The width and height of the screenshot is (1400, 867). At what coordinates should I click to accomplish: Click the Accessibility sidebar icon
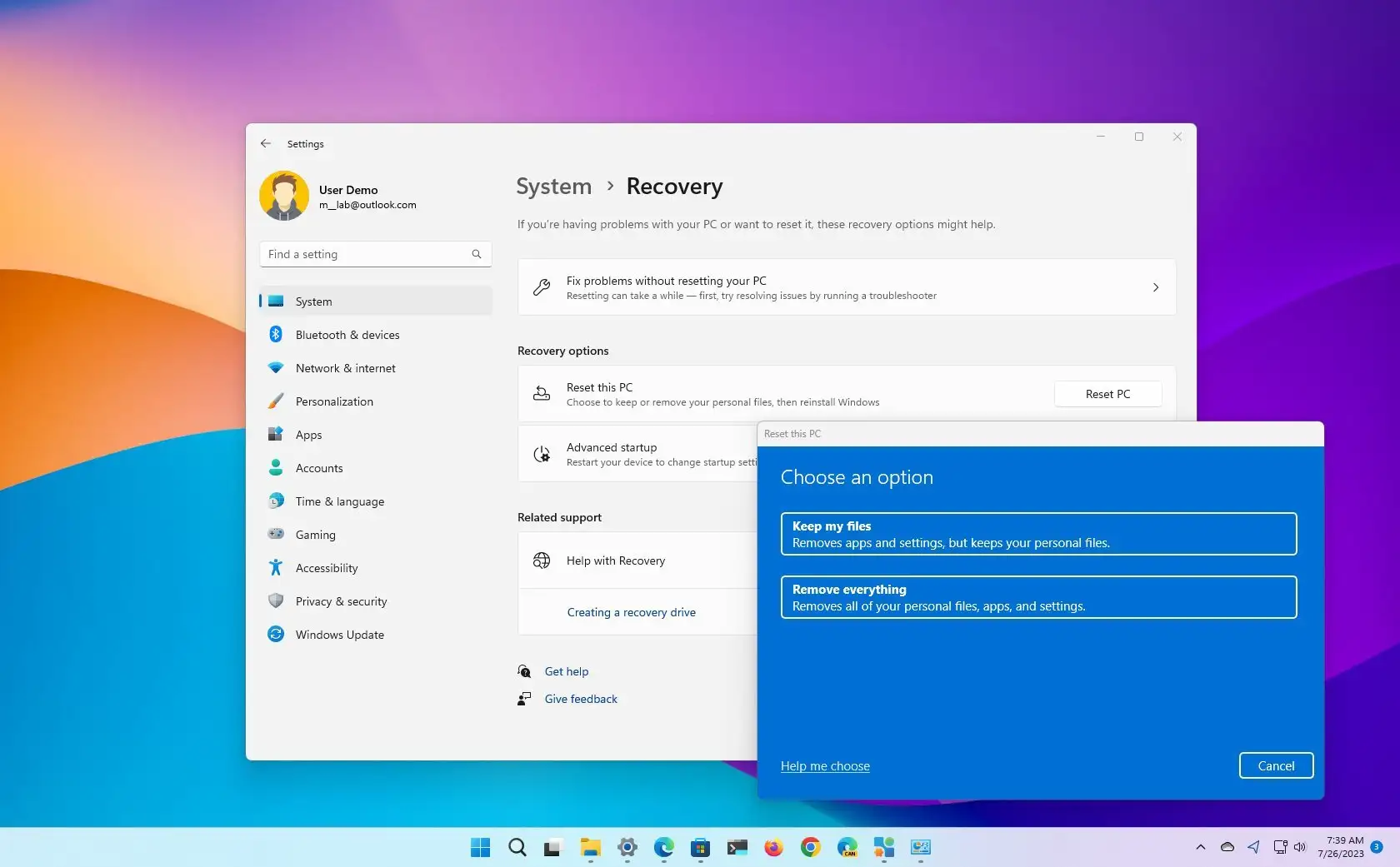276,567
